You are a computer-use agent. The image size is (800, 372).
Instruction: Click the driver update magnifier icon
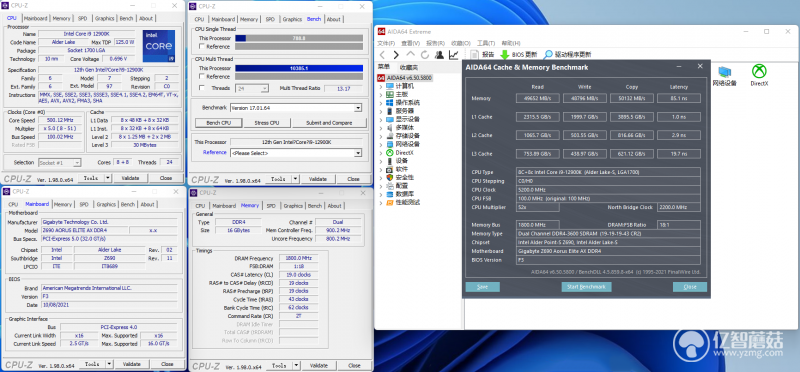pyautogui.click(x=548, y=55)
